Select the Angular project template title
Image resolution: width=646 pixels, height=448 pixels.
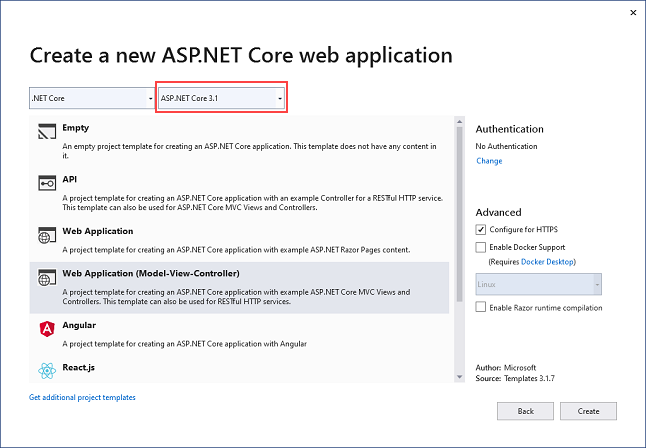point(80,324)
